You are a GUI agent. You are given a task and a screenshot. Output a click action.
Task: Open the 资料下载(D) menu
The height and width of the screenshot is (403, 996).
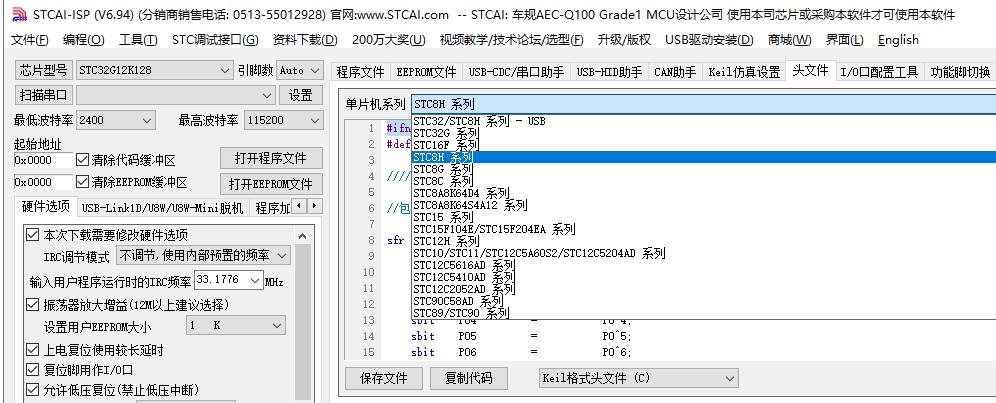coord(305,39)
